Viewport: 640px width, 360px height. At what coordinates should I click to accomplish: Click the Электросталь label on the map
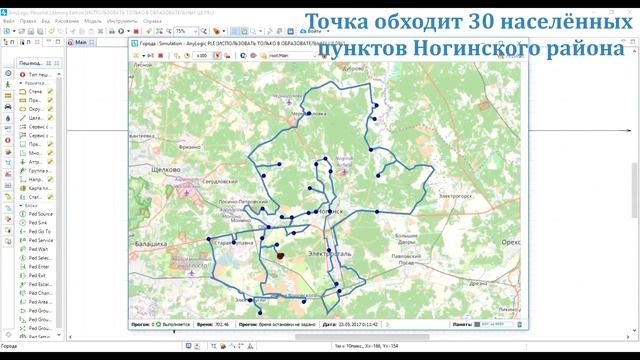click(x=329, y=253)
